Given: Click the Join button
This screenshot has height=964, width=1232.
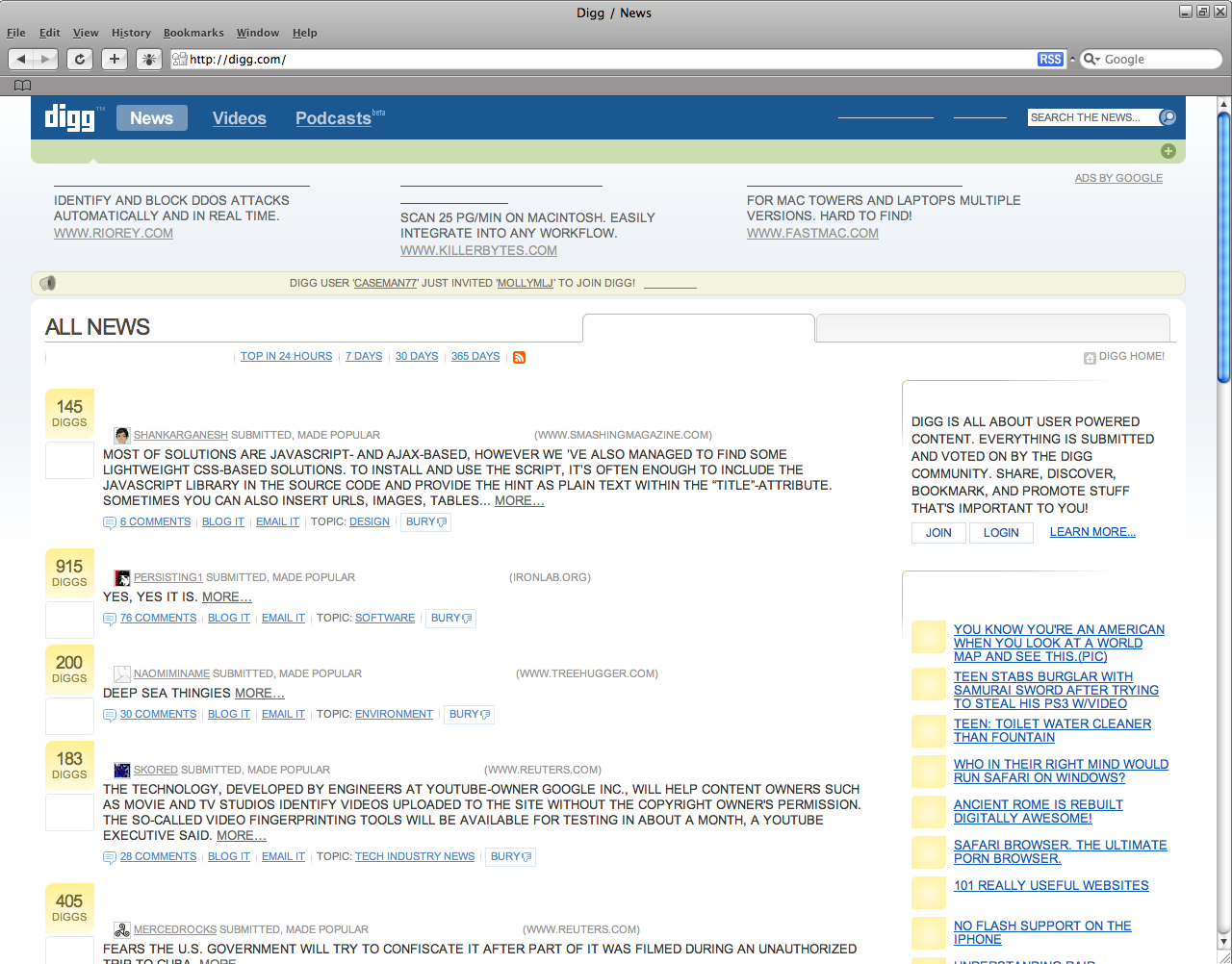Looking at the screenshot, I should click(x=938, y=533).
